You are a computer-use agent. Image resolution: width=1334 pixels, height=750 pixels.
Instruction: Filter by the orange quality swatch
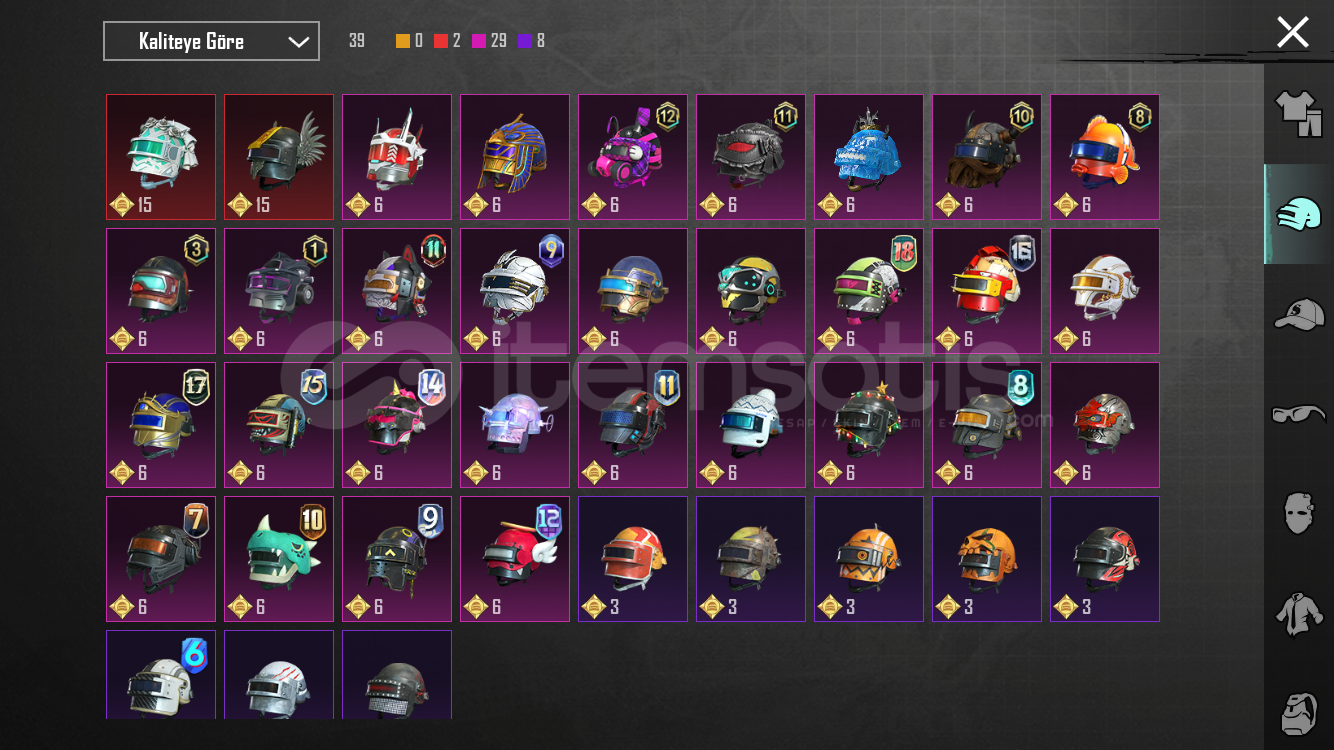[403, 41]
